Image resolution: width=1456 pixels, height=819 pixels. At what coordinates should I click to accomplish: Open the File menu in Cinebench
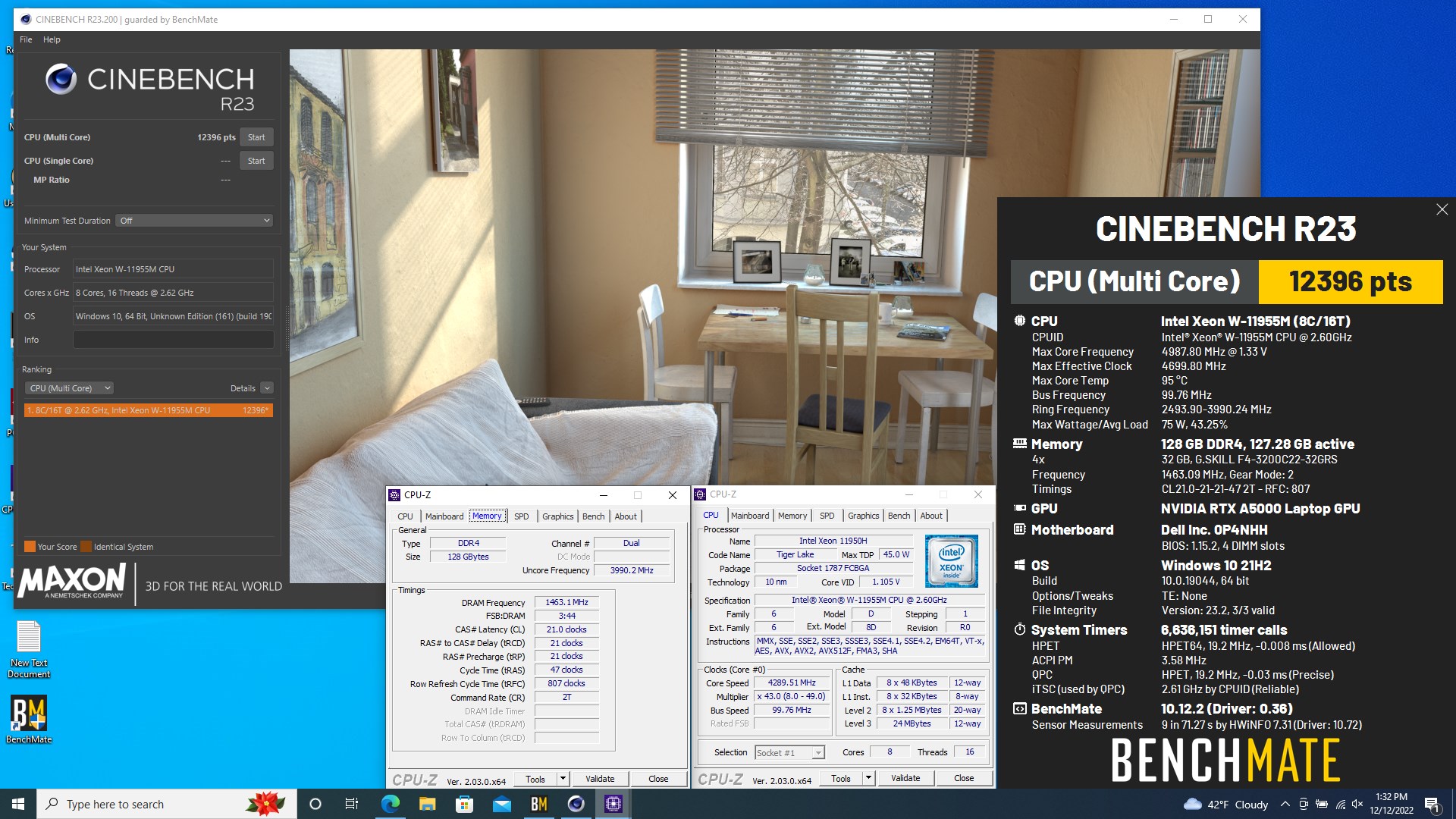tap(26, 39)
